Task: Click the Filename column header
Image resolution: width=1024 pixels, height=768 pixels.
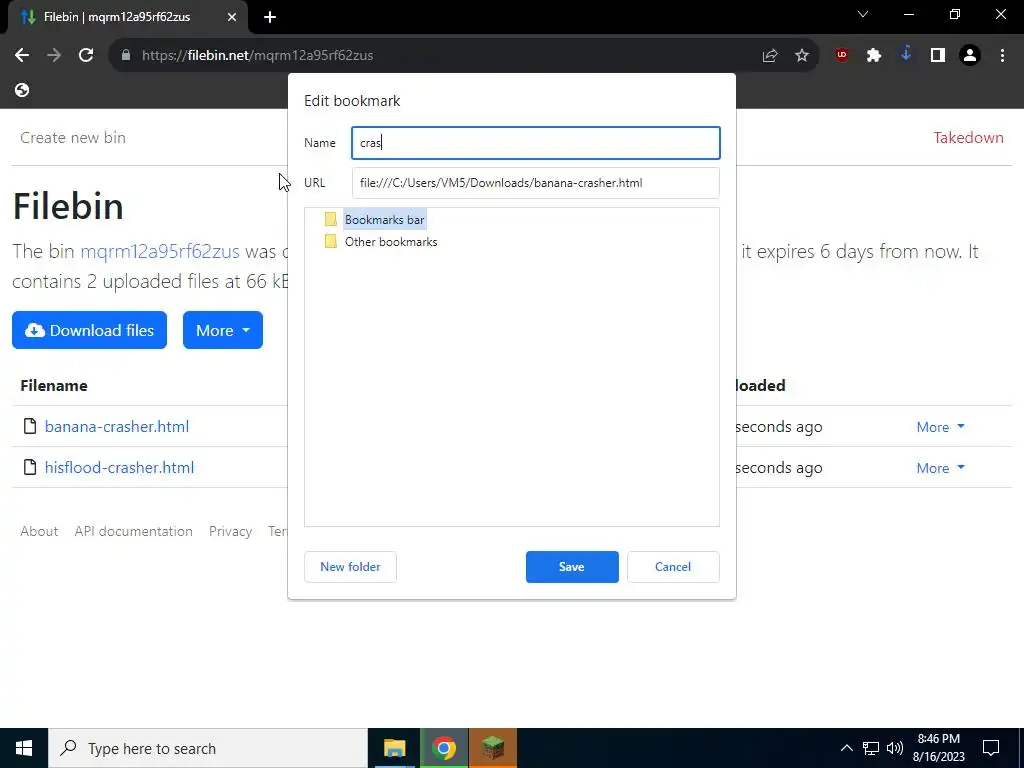Action: tap(54, 386)
